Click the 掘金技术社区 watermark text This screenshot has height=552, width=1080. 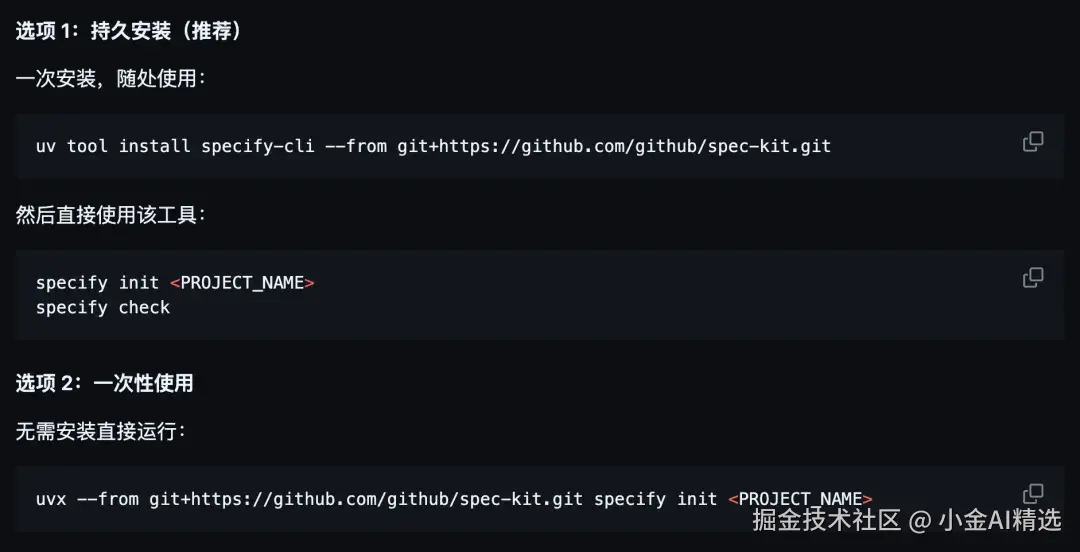[x=827, y=520]
